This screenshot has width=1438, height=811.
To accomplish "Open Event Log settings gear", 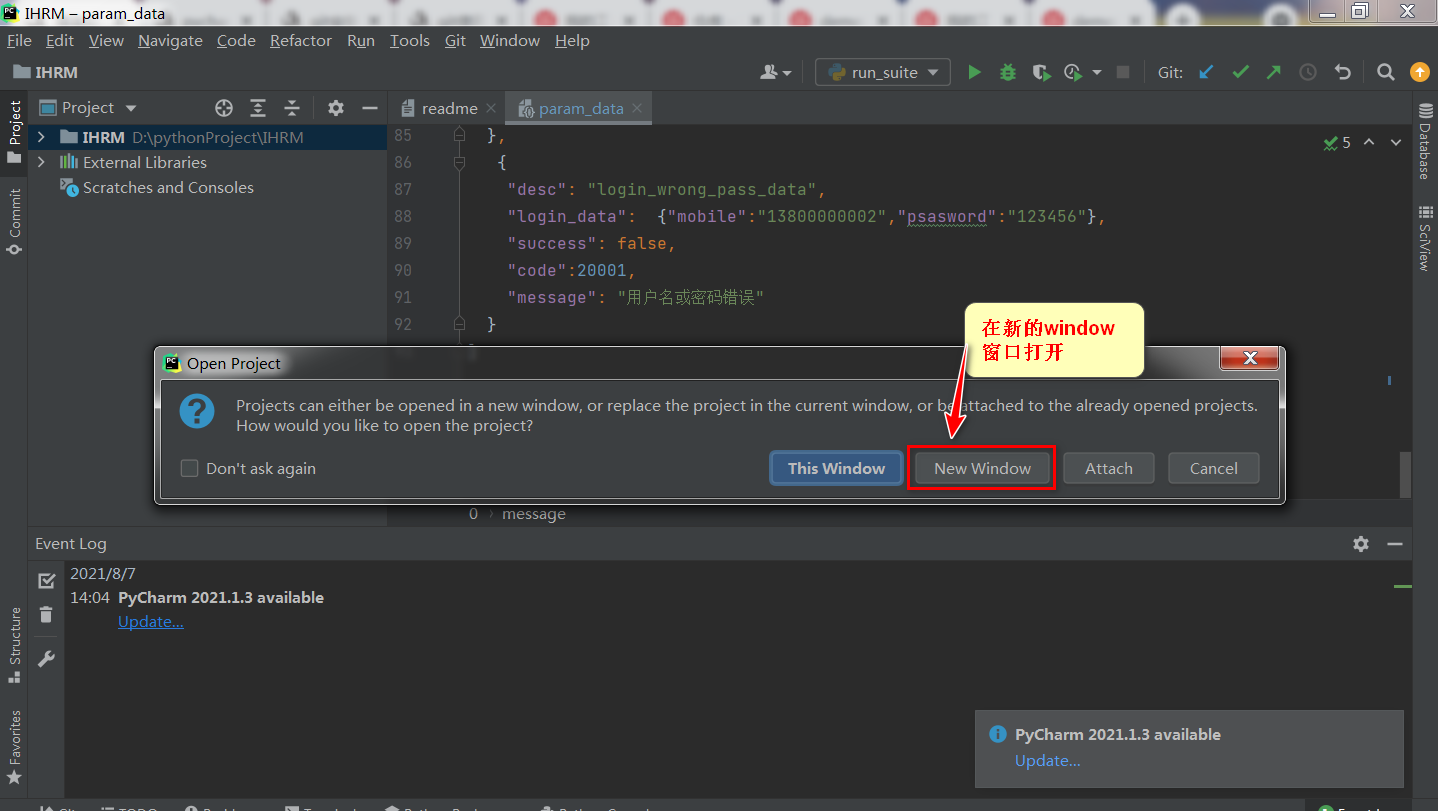I will pos(1361,544).
